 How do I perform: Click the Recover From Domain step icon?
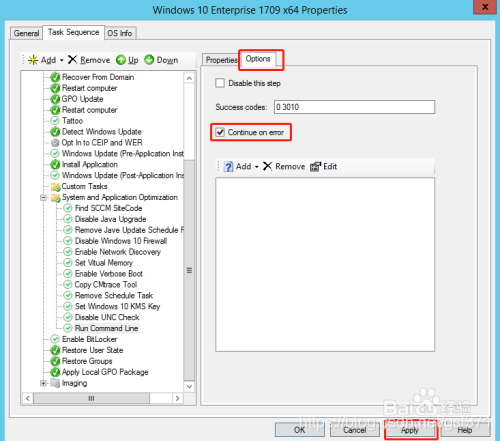click(55, 77)
